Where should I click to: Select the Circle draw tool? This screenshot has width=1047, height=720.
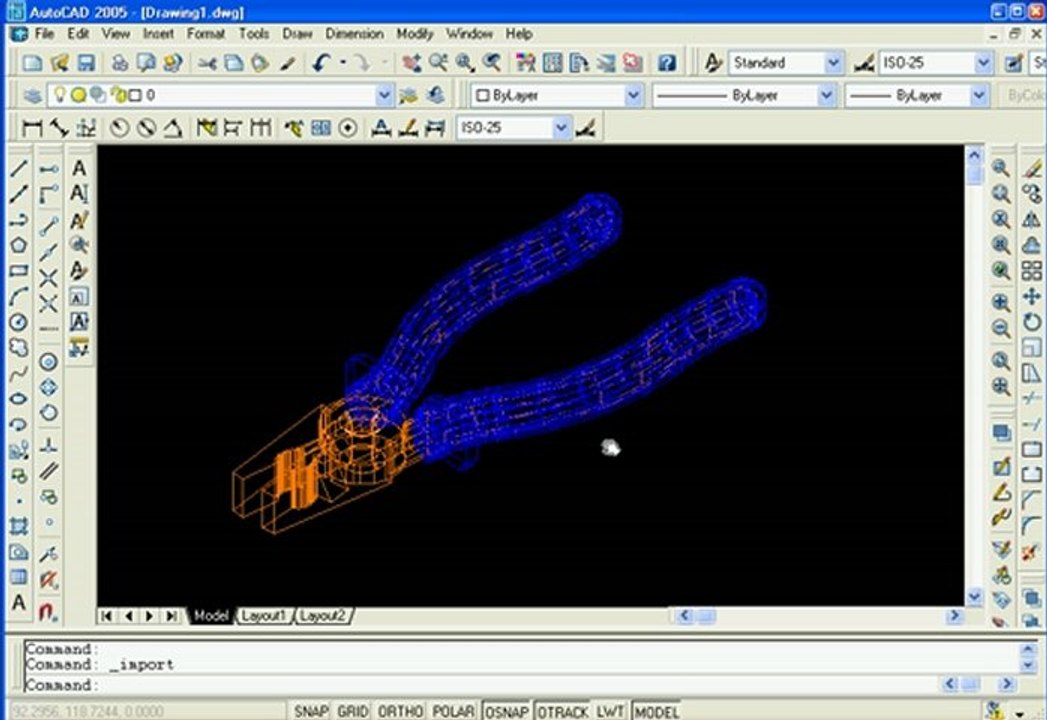coord(19,322)
